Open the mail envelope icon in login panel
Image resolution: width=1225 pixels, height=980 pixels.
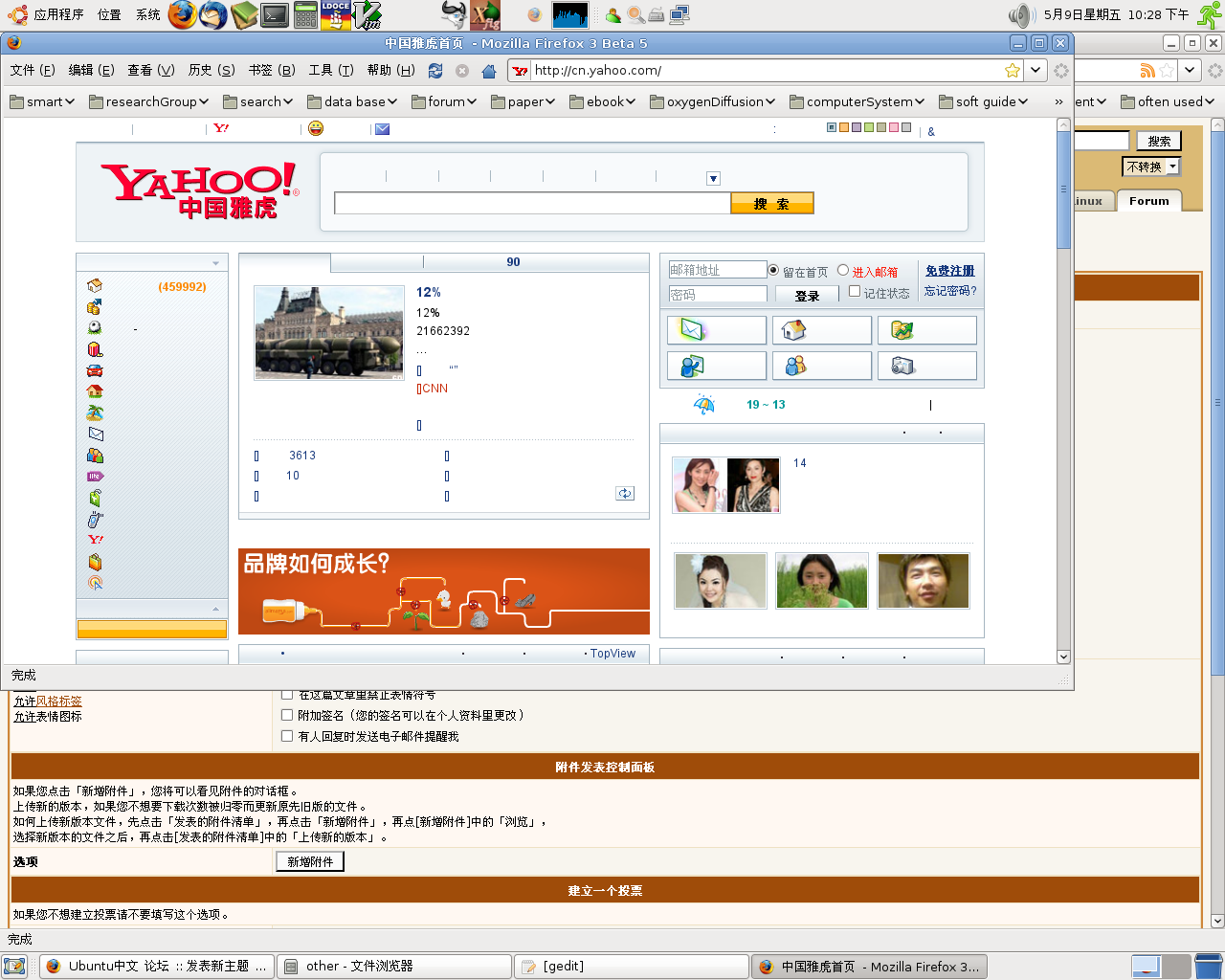point(717,330)
